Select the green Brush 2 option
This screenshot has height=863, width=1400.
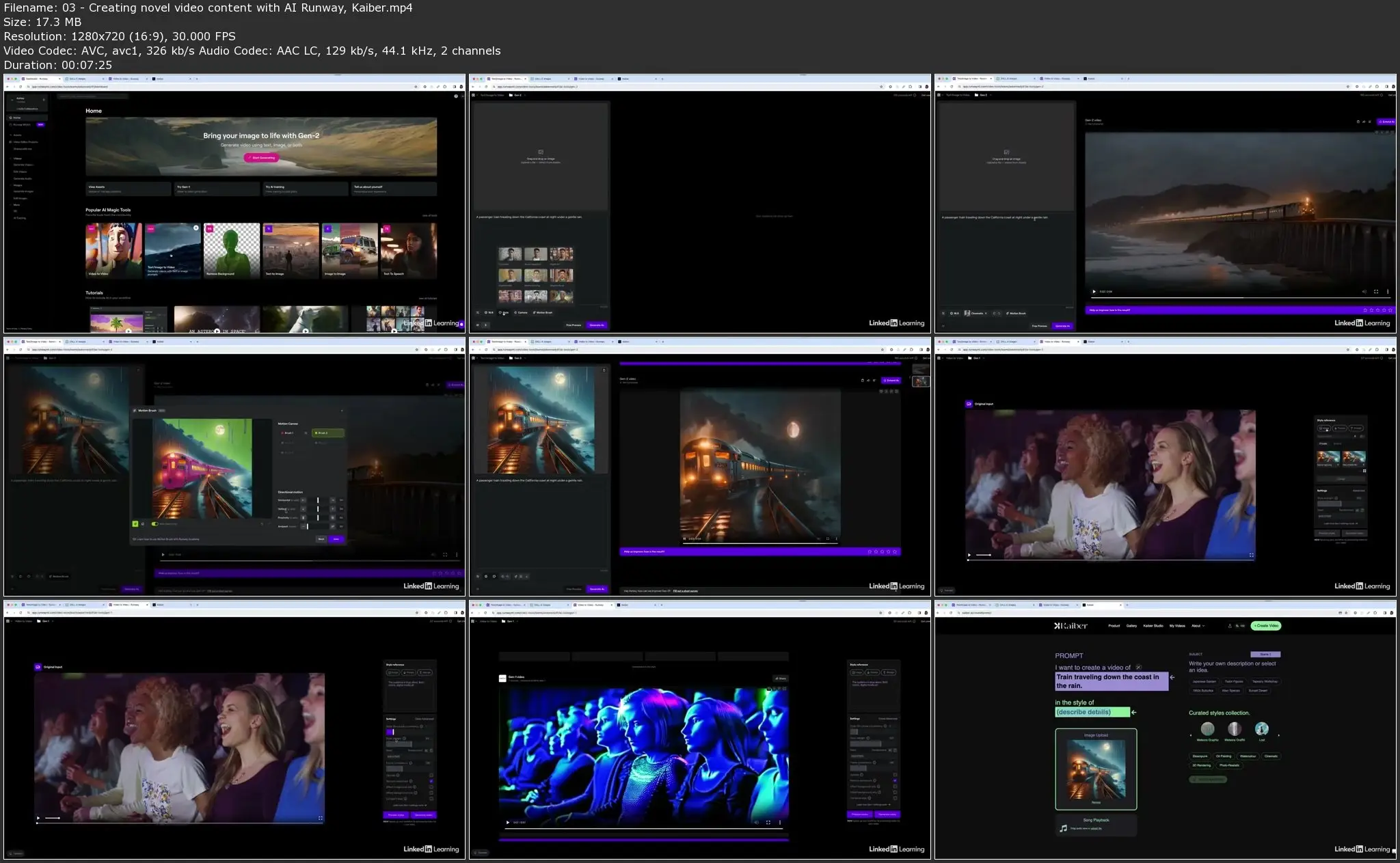[x=327, y=433]
